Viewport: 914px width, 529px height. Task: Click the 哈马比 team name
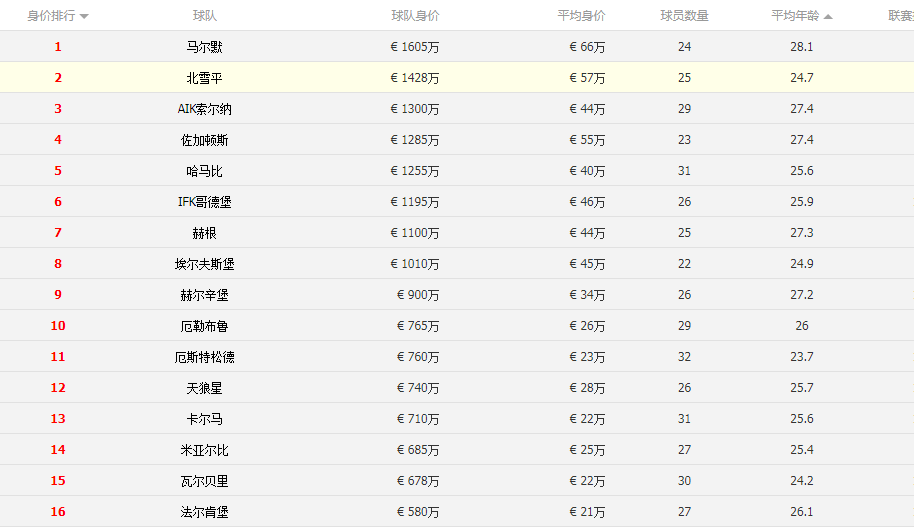204,171
